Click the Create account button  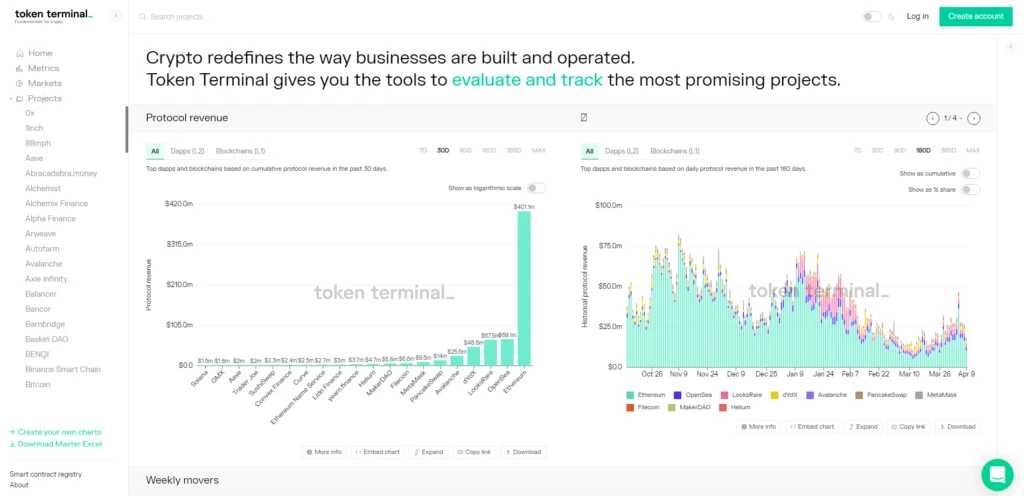point(976,16)
